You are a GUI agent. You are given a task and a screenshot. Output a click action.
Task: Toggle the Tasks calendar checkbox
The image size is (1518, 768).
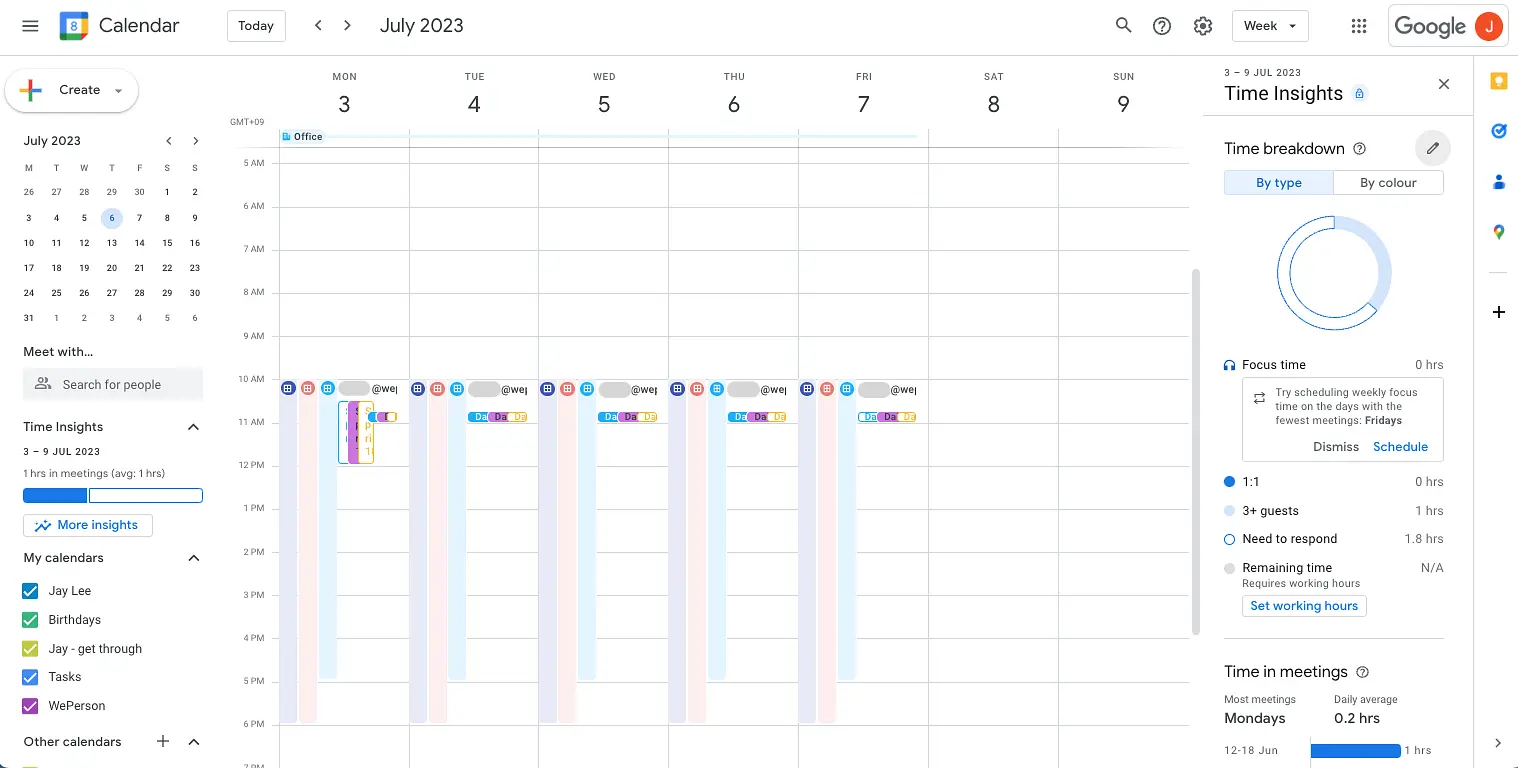click(x=30, y=677)
